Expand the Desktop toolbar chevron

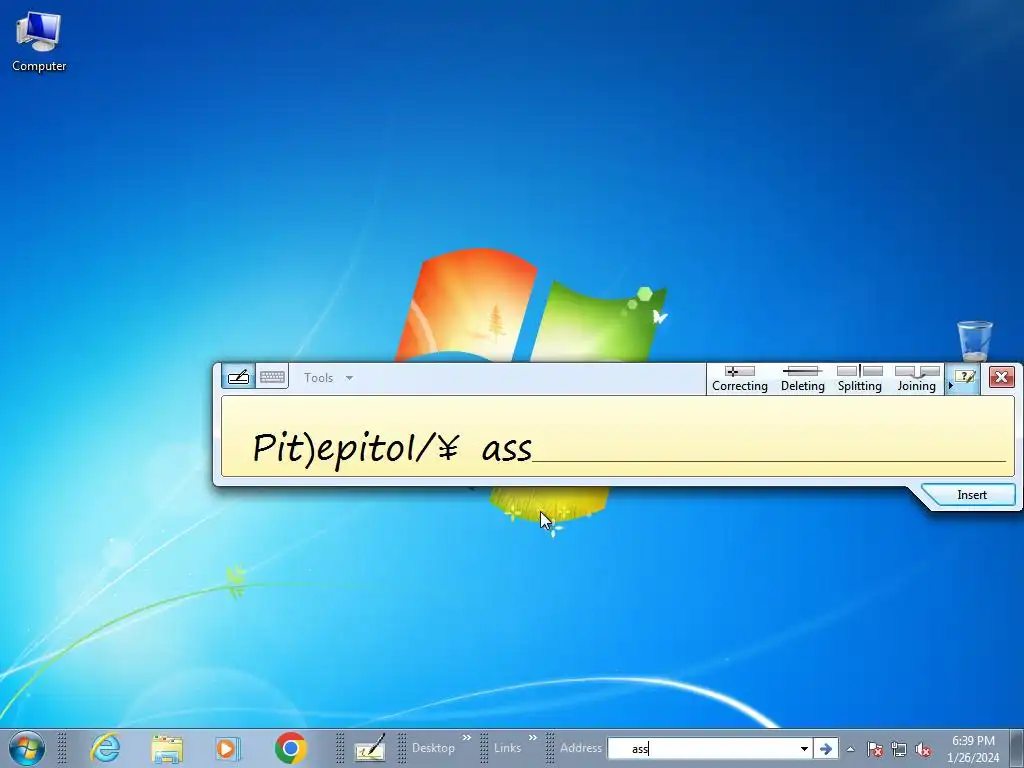[466, 738]
